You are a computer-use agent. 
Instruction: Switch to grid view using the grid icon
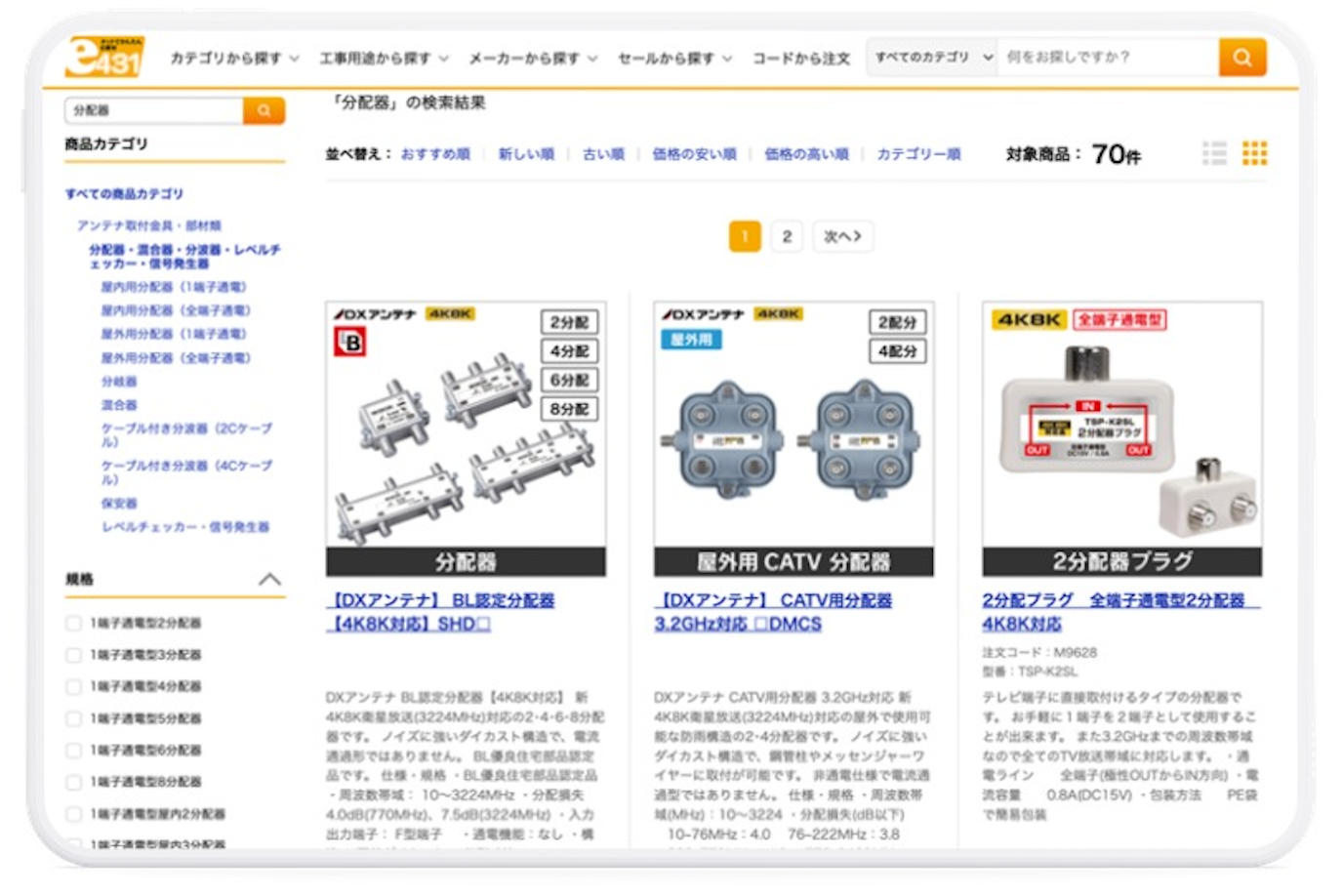[1255, 152]
